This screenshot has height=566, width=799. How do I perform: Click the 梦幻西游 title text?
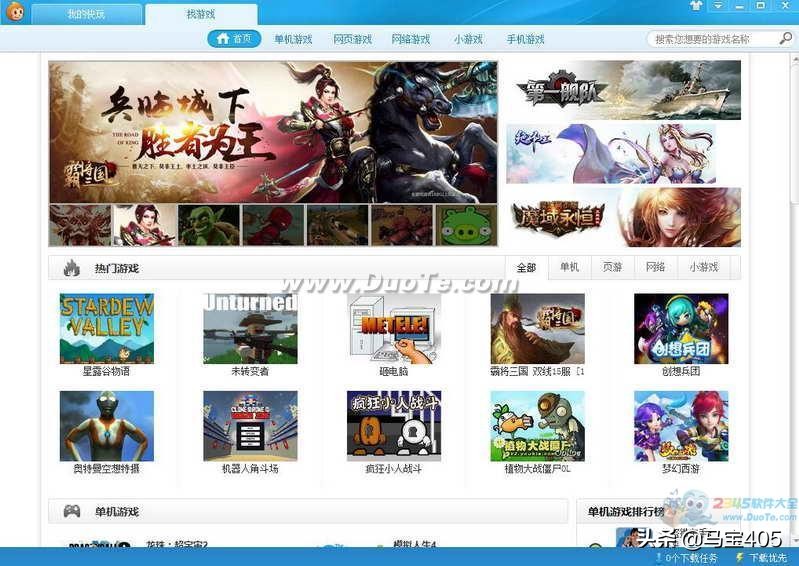[681, 469]
